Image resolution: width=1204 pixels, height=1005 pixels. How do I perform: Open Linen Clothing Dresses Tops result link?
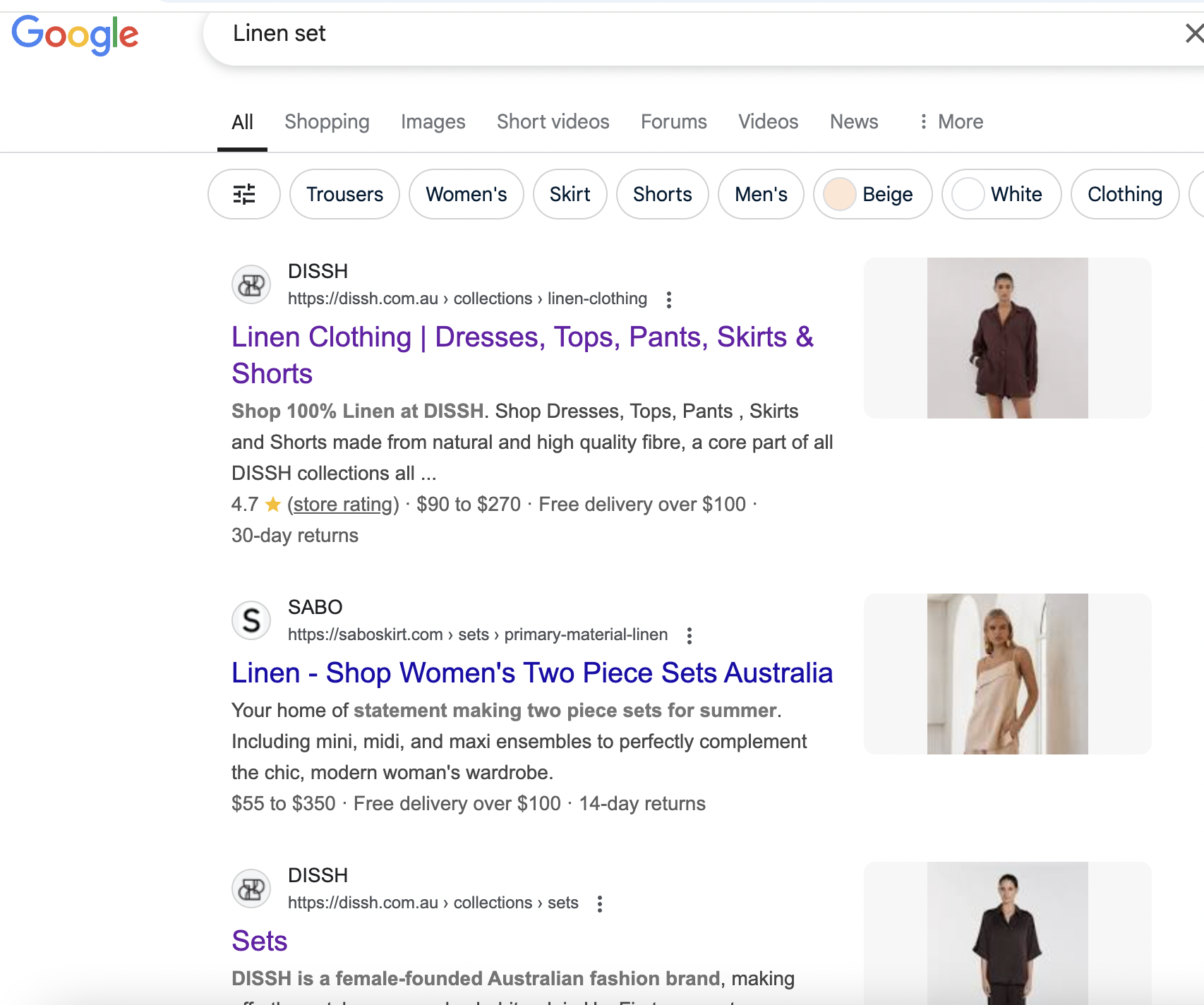pyautogui.click(x=523, y=355)
